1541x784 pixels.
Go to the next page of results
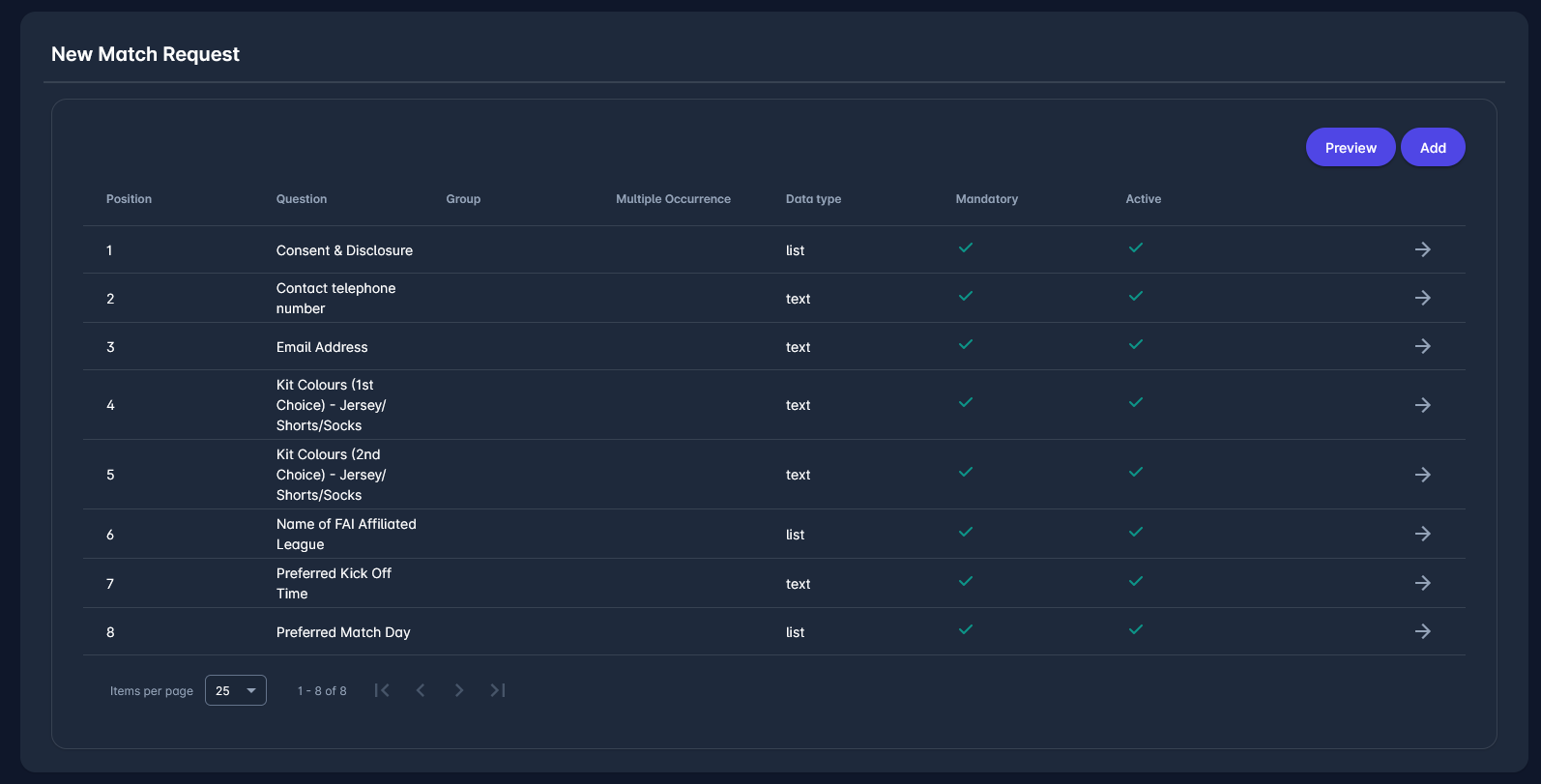point(459,690)
